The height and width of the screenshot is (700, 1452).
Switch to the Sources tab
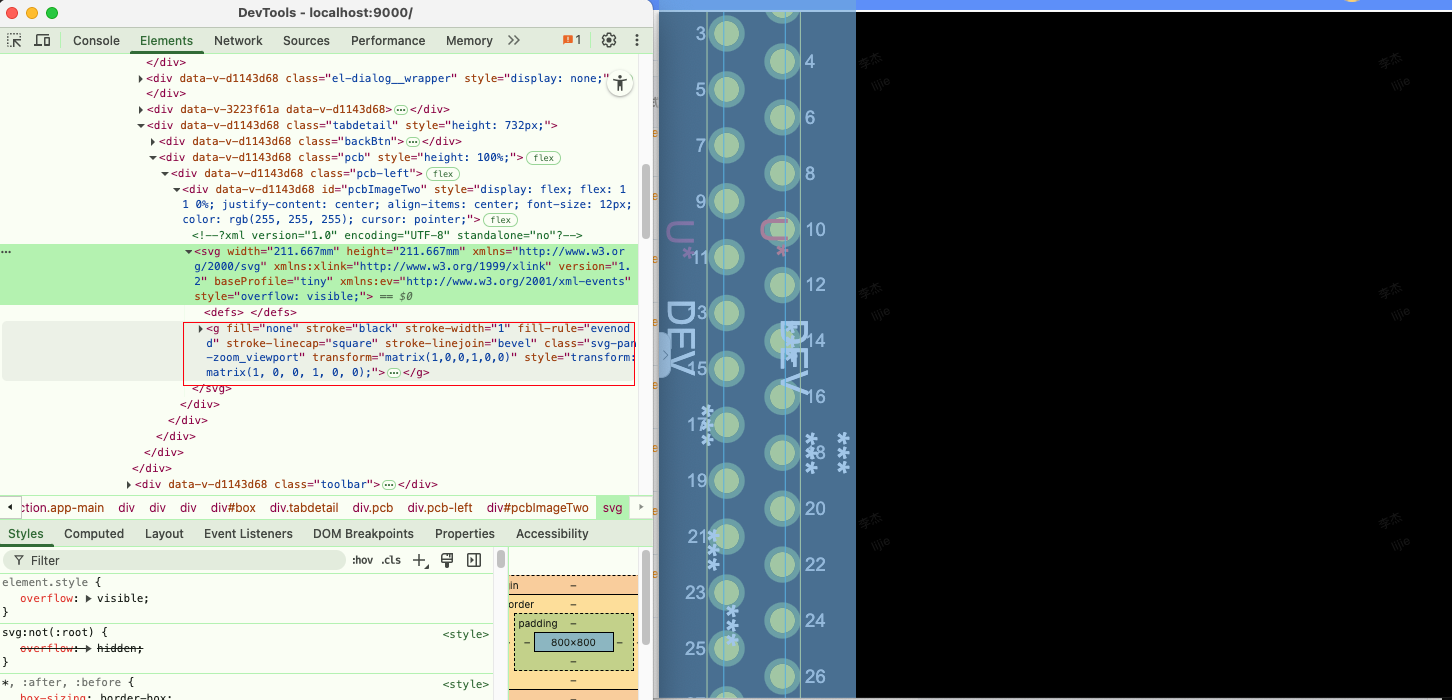click(306, 40)
